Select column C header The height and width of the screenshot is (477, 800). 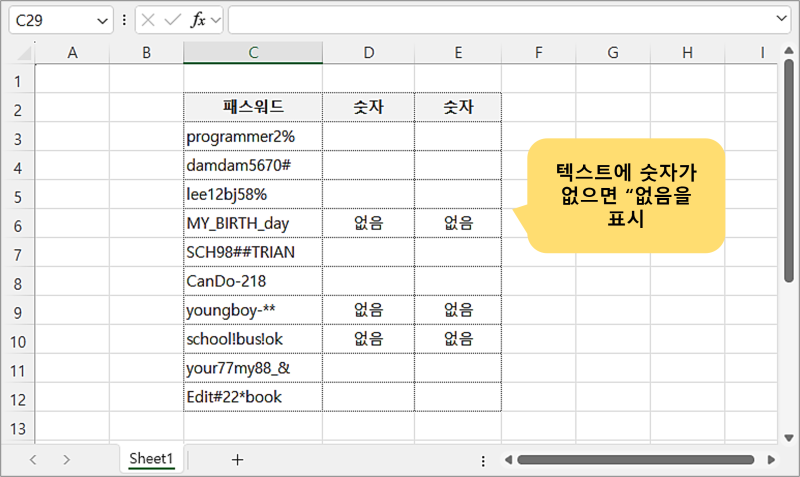253,52
